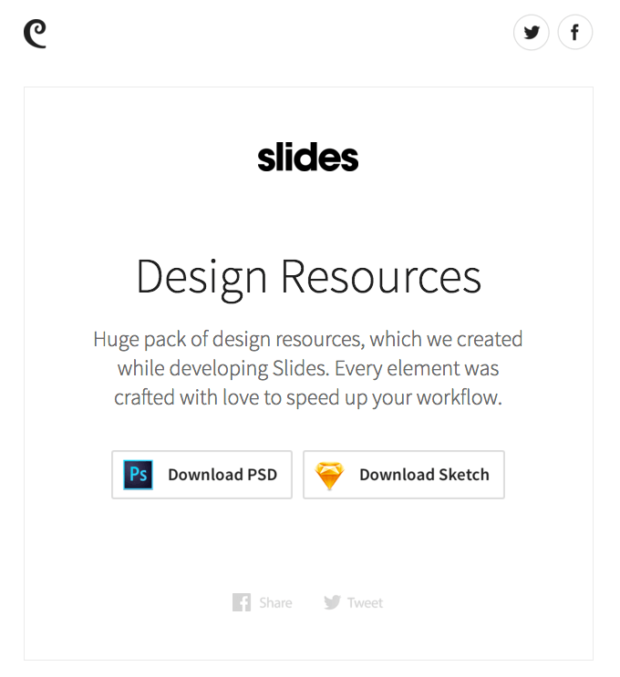This screenshot has height=677, width=620.
Task: Click the gray Twitter bird beside Tweet
Action: click(332, 602)
